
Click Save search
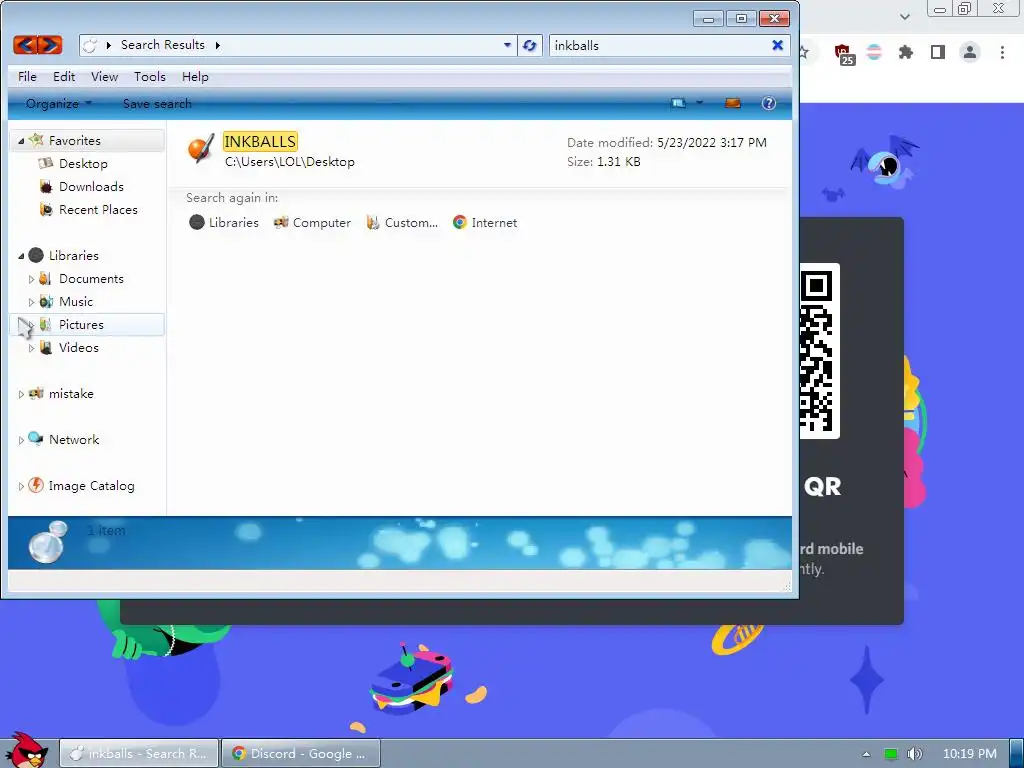157,104
